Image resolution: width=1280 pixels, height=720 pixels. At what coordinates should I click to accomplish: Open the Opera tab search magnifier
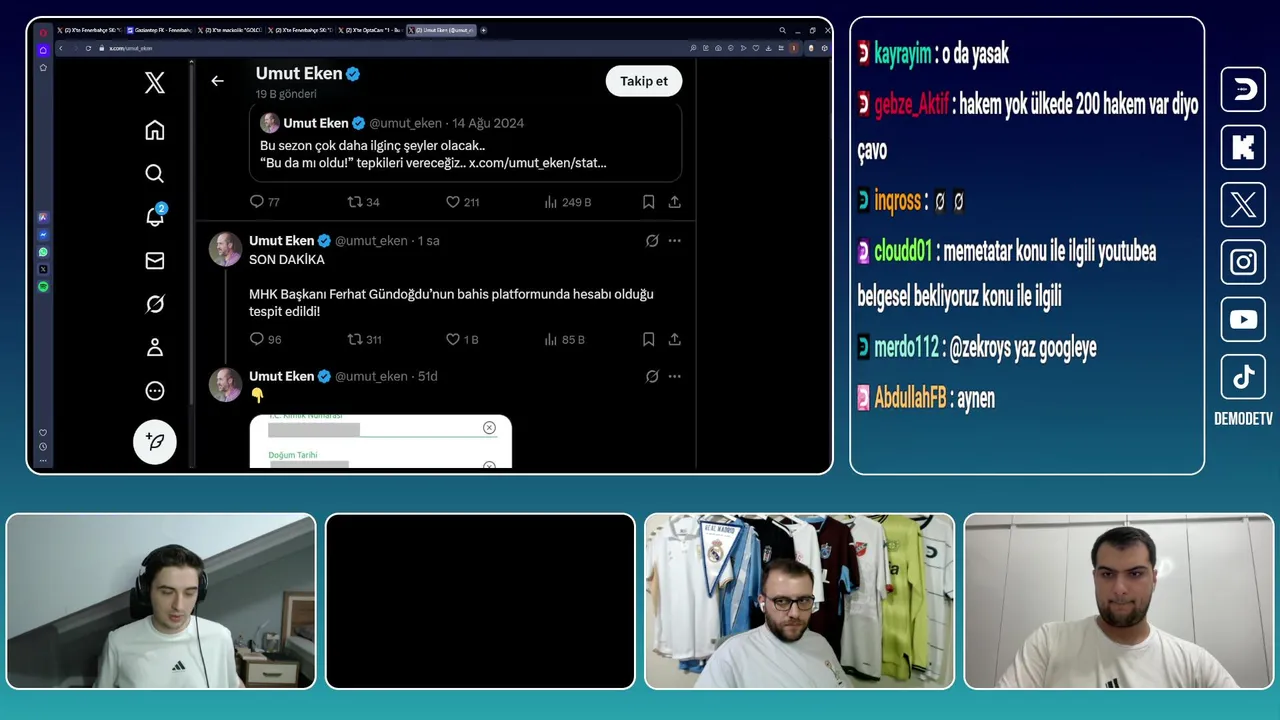783,30
